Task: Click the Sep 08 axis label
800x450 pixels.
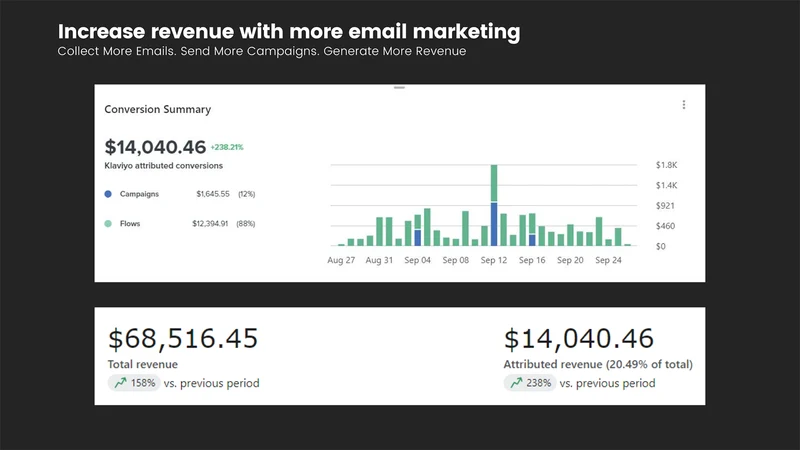Action: click(x=456, y=260)
